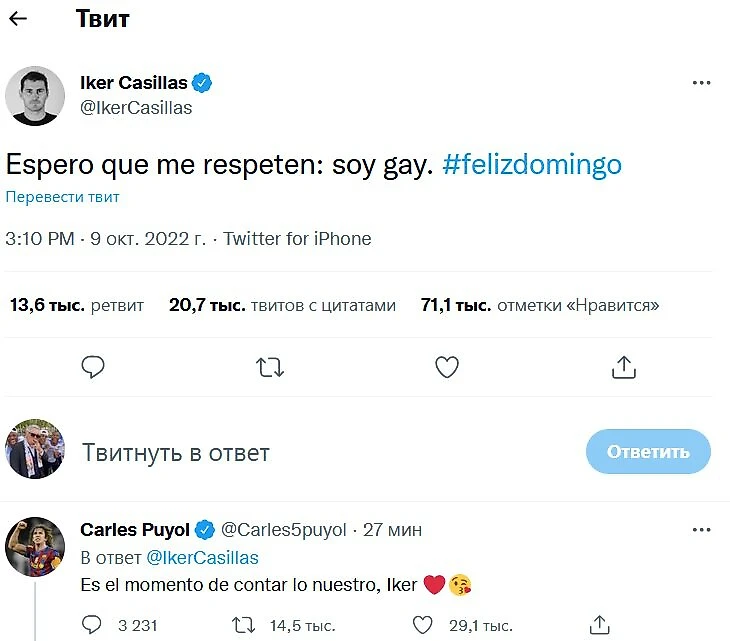The image size is (730, 641).
Task: Click the main tweet's retweet icon
Action: (x=270, y=367)
